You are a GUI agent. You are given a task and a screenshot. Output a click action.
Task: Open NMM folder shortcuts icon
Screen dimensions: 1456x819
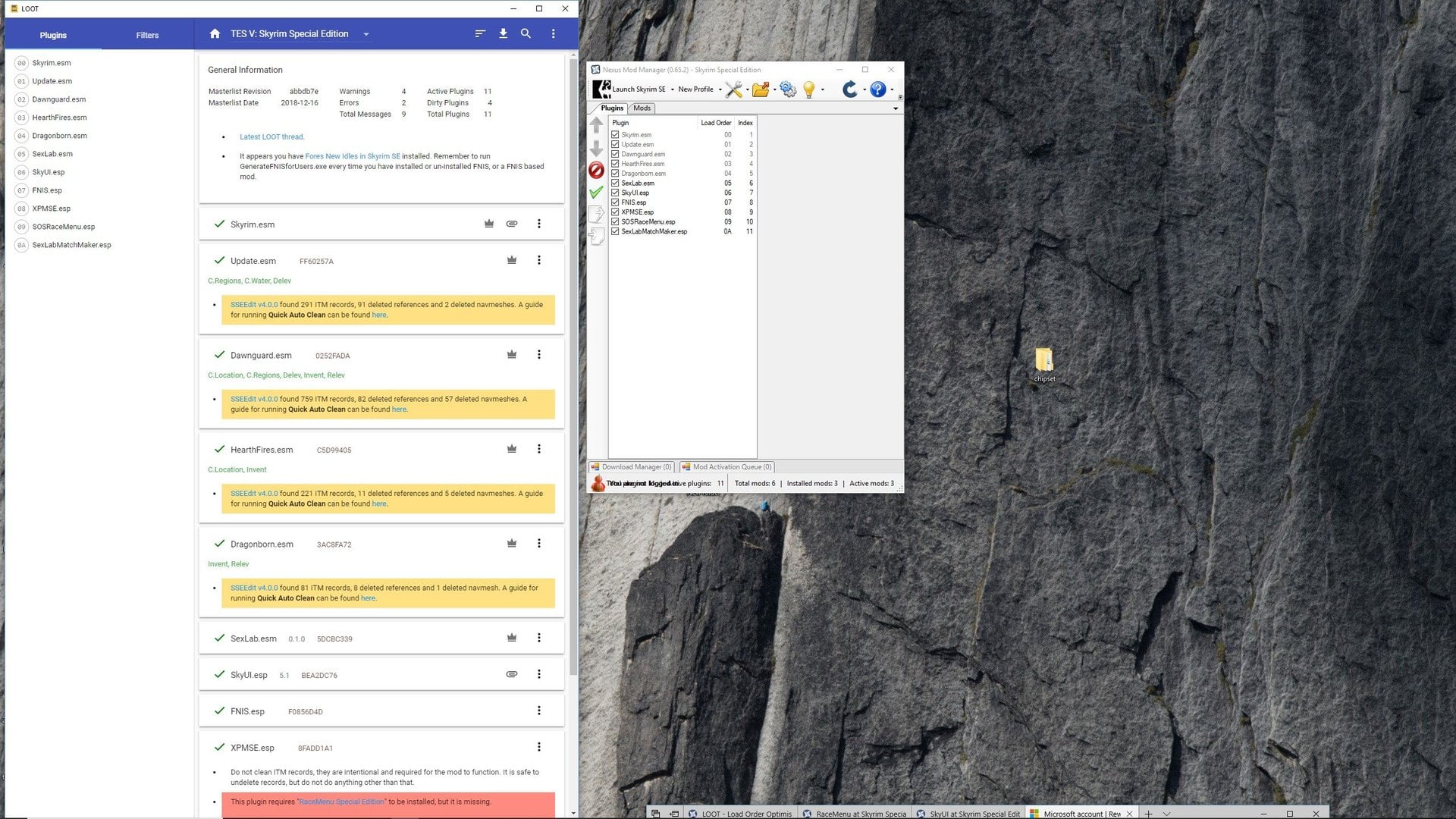[761, 89]
